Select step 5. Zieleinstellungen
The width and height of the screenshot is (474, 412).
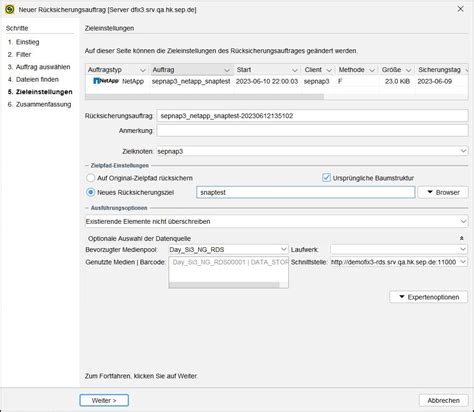(40, 92)
